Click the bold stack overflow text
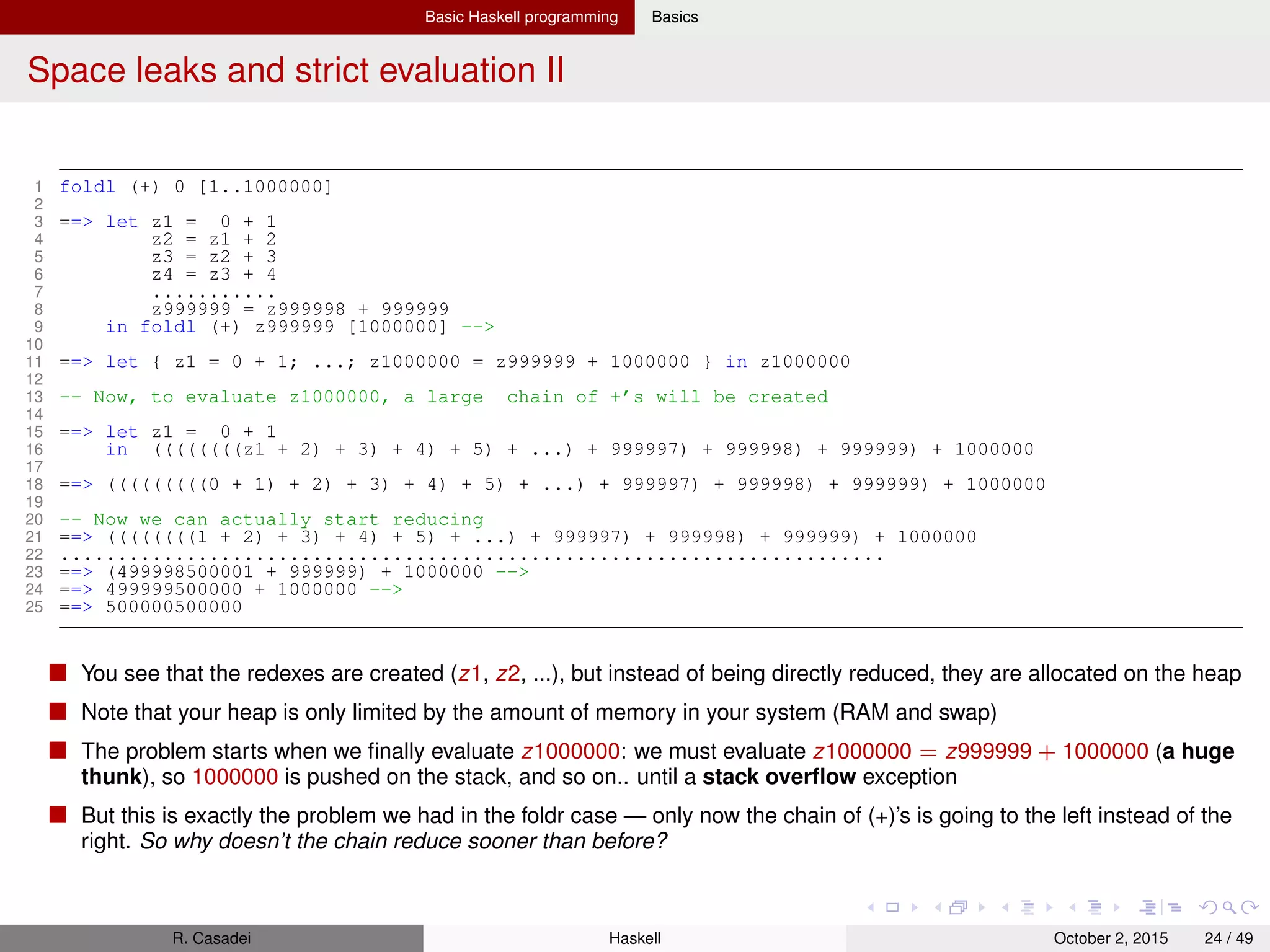 (779, 777)
